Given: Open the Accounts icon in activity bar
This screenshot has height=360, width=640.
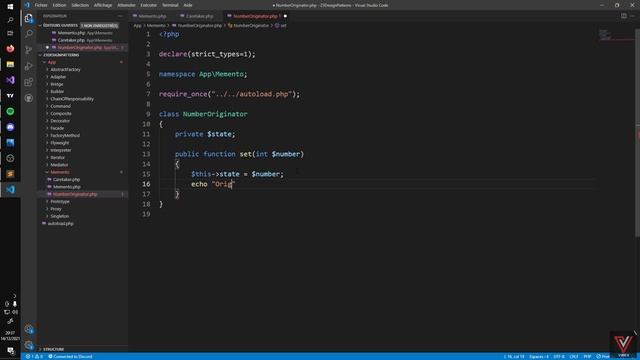Looking at the screenshot, I should [x=29, y=329].
